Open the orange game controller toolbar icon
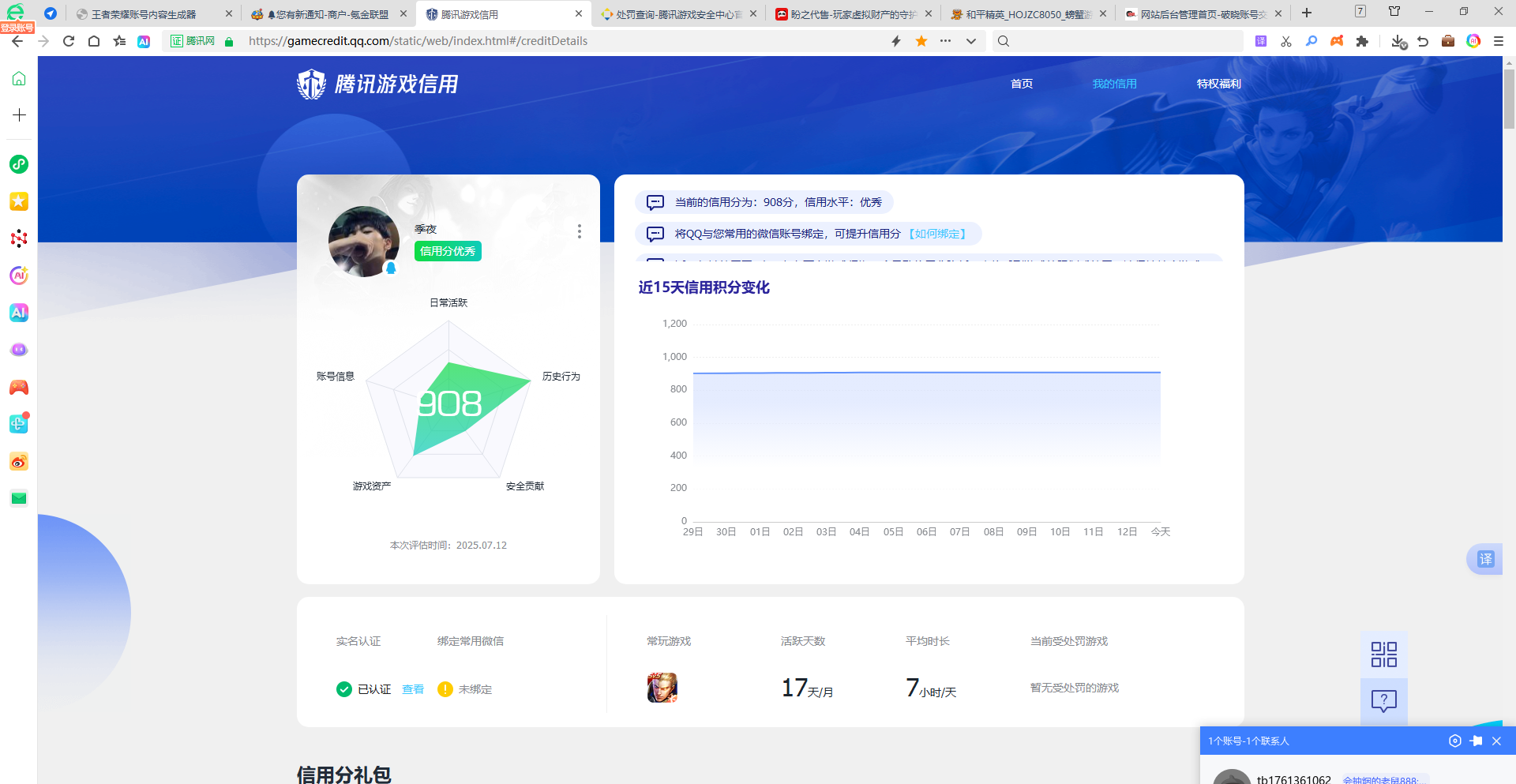Viewport: 1516px width, 784px height. (1337, 41)
